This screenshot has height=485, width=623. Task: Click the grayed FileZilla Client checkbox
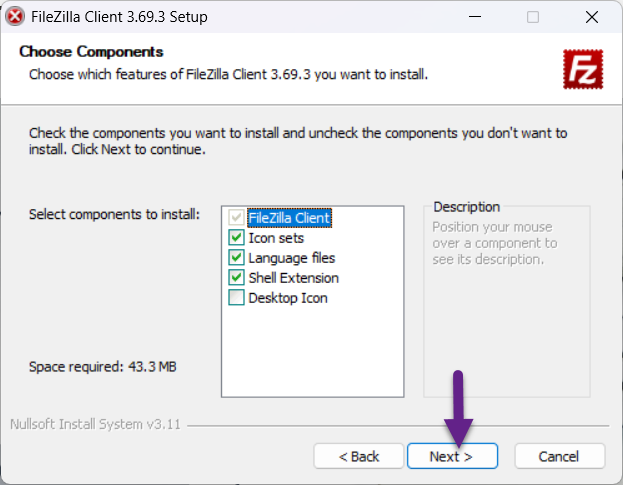click(x=236, y=218)
